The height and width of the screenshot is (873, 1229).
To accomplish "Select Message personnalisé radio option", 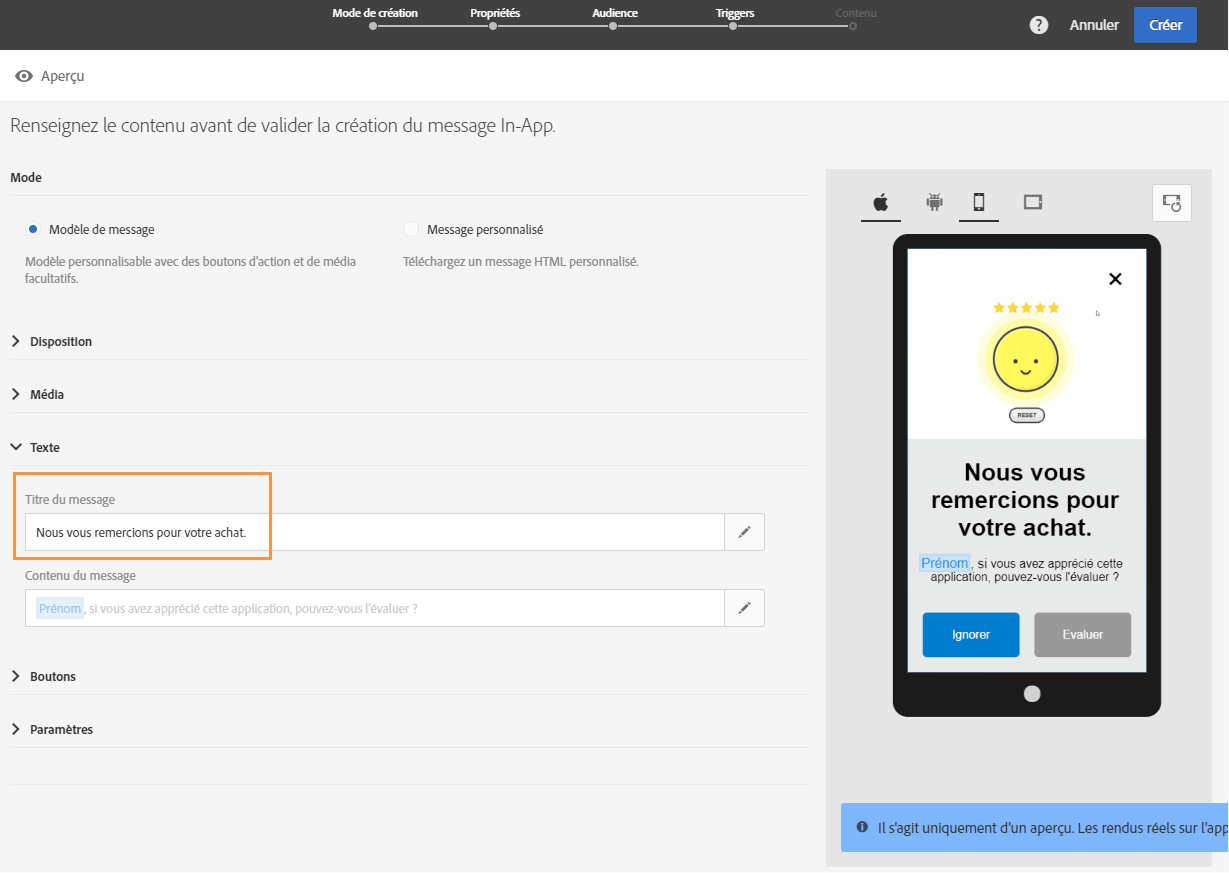I will pos(411,229).
